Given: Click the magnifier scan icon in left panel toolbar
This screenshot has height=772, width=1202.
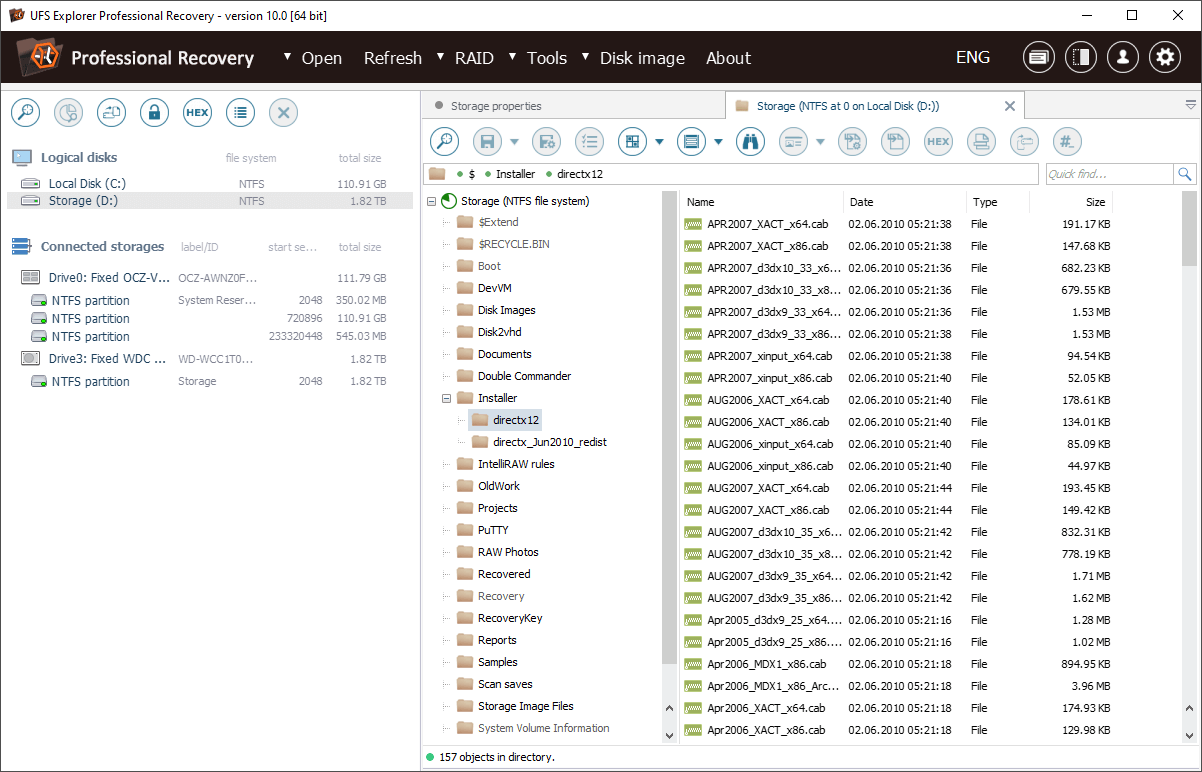Looking at the screenshot, I should point(25,113).
